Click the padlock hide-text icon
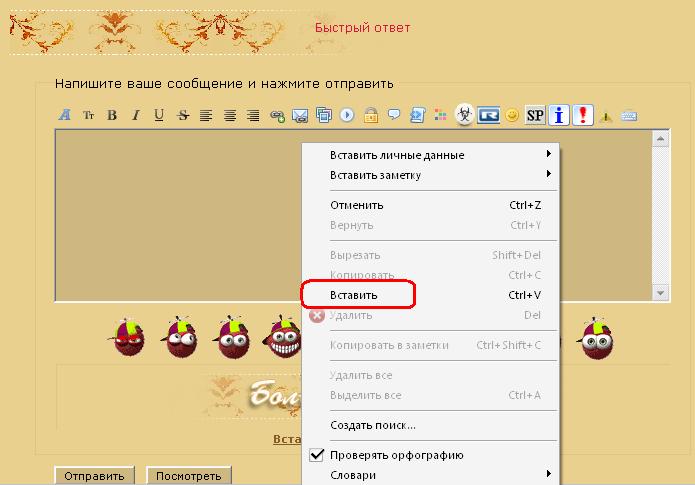Viewport: 695px width, 485px height. click(371, 115)
